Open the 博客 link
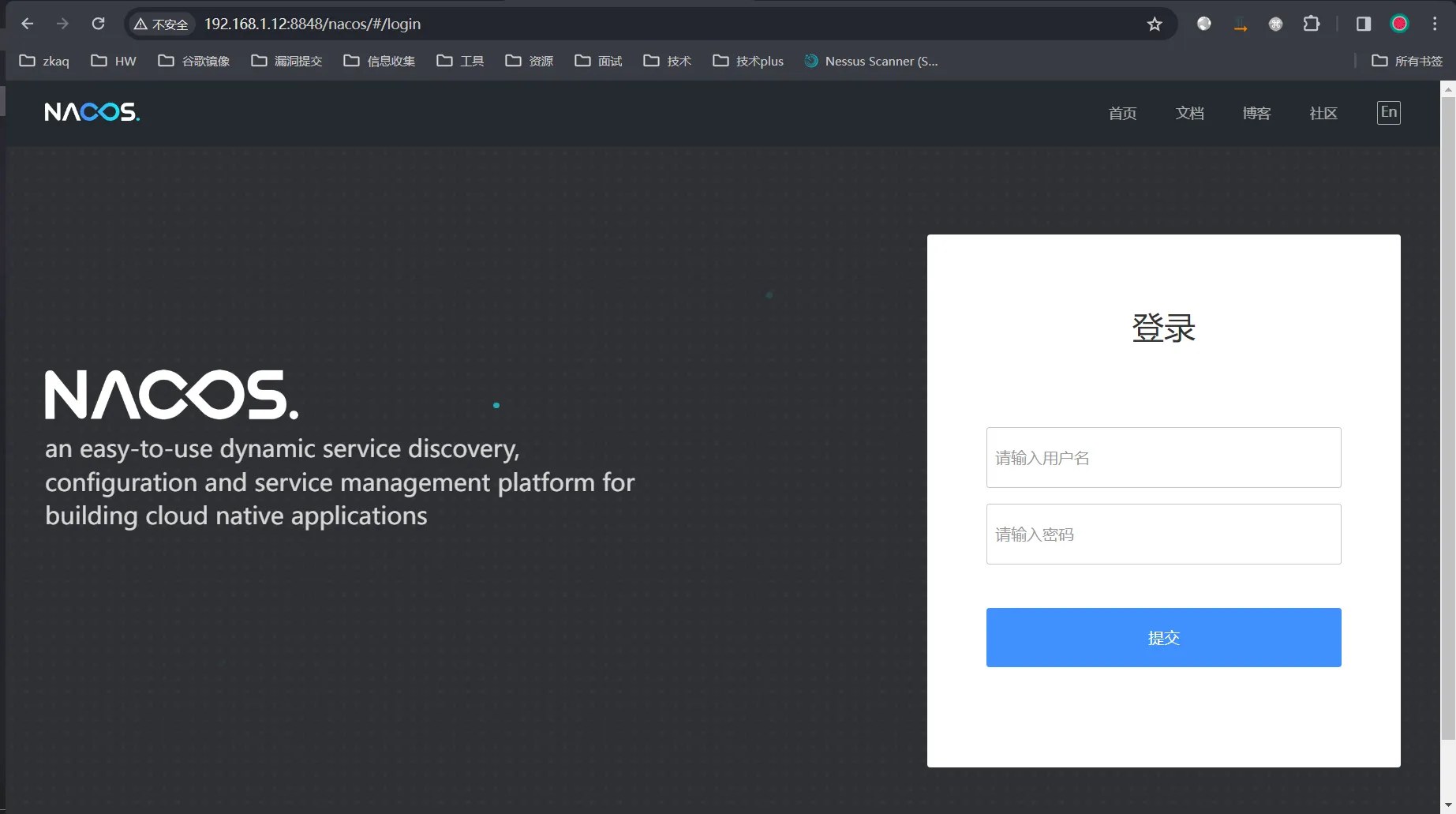 click(1256, 113)
